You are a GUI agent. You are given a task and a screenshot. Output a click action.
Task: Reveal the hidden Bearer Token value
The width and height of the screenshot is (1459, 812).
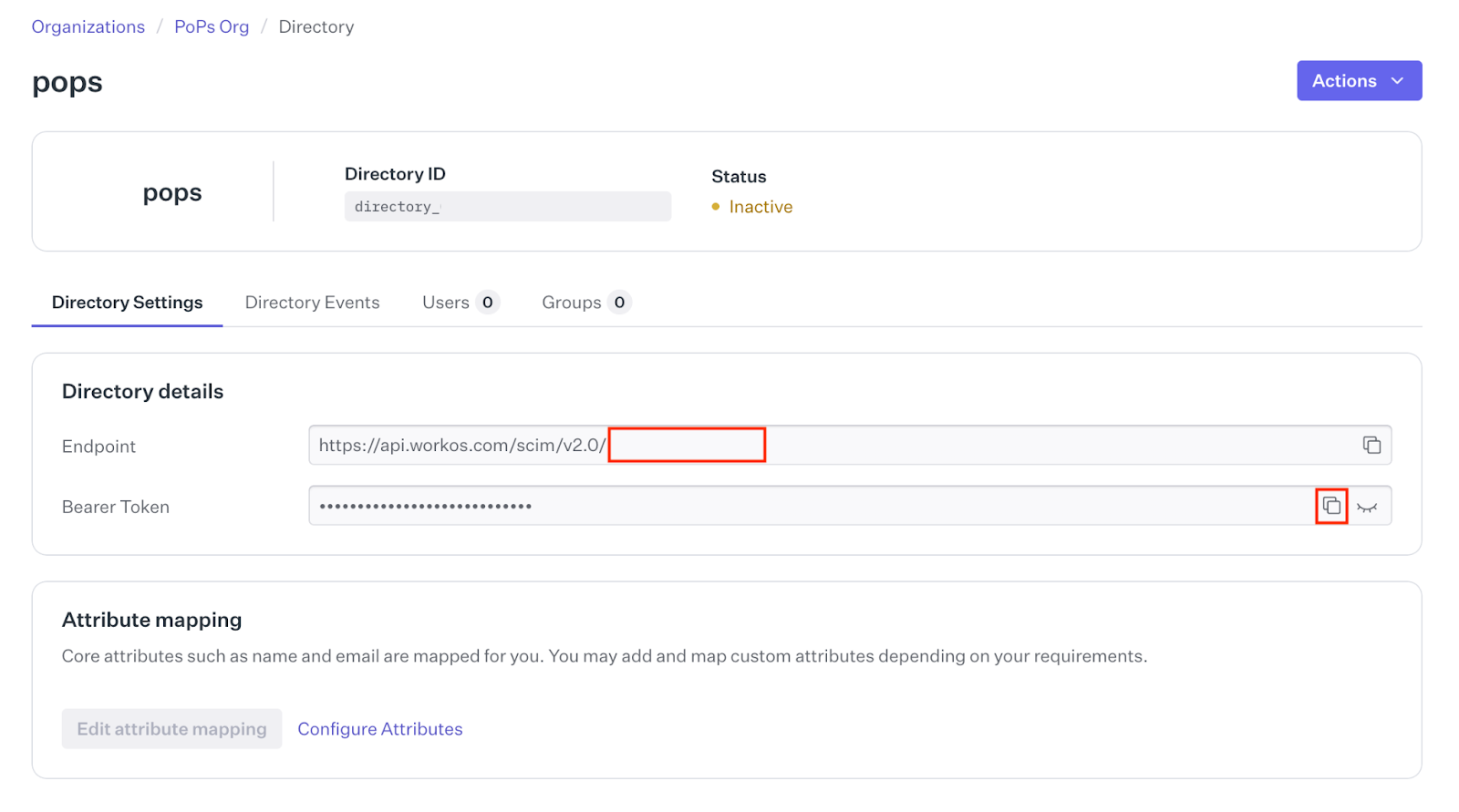(x=1366, y=507)
